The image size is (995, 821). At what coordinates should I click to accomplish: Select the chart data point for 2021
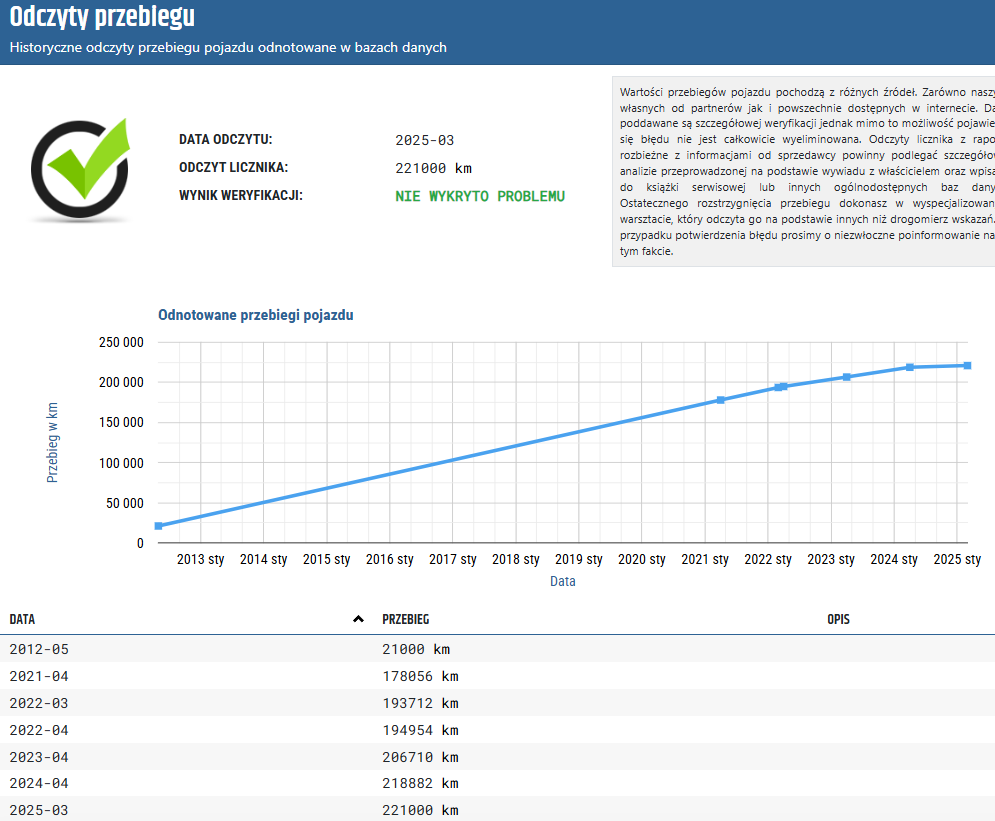721,400
